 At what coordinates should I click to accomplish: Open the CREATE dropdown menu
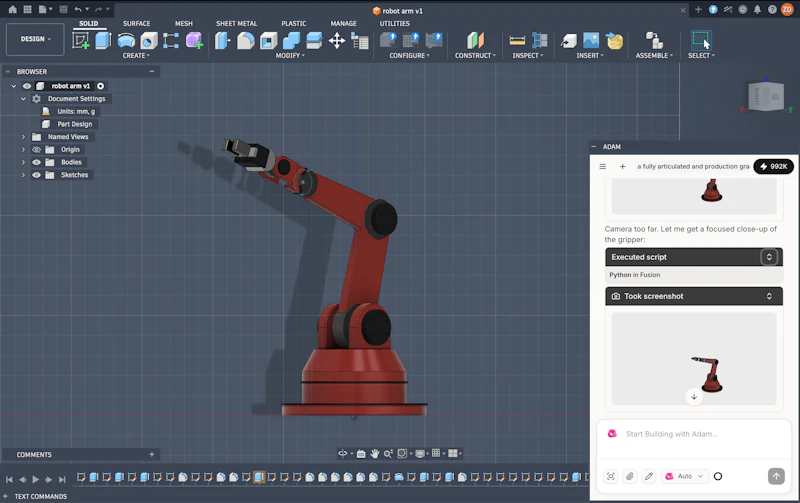pos(136,55)
